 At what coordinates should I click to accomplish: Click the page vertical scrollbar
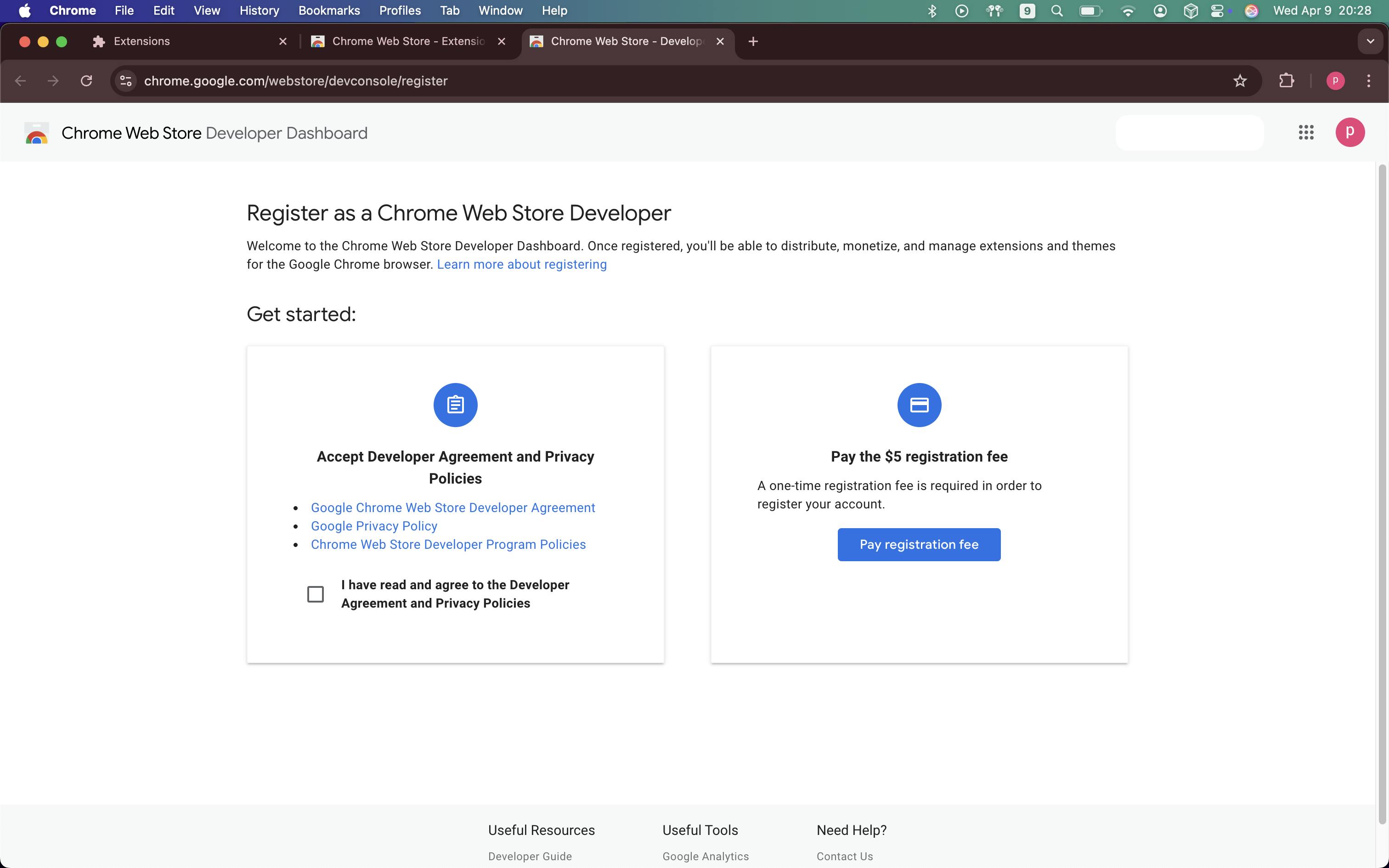pyautogui.click(x=1382, y=494)
